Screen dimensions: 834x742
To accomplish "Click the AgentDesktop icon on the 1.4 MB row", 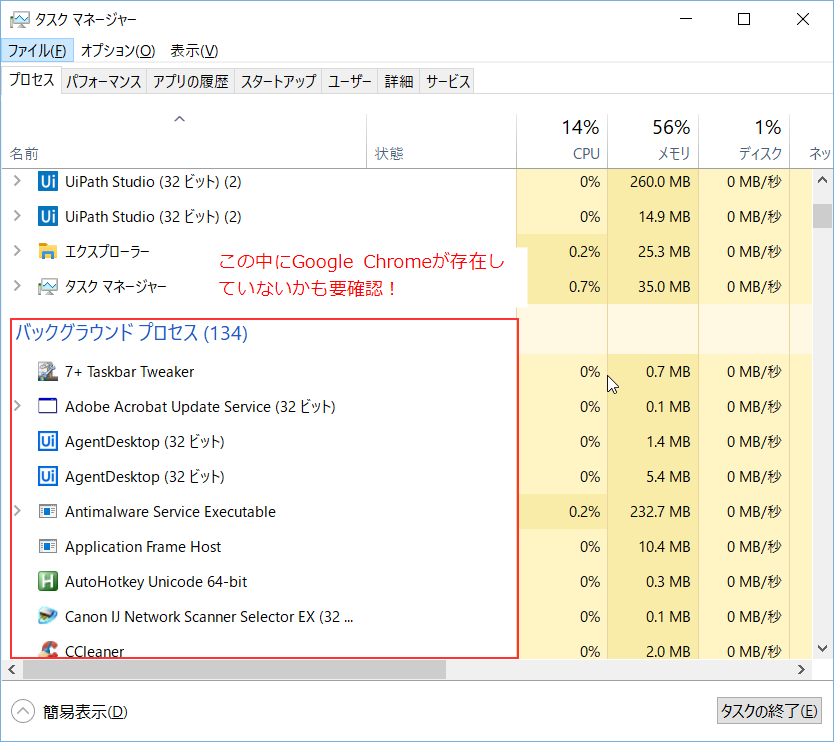I will pyautogui.click(x=48, y=441).
